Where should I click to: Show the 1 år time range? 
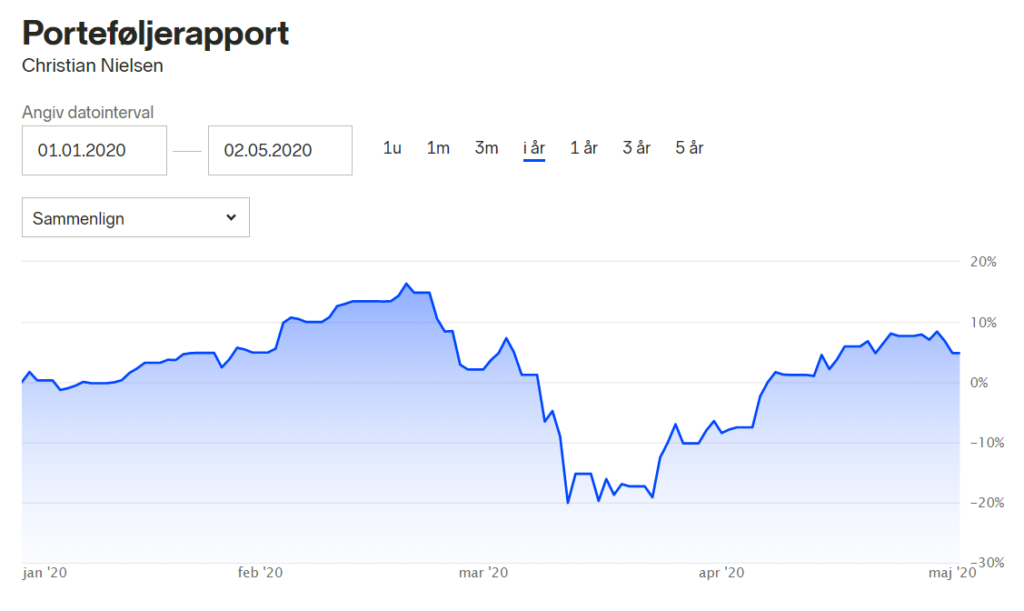tap(584, 148)
